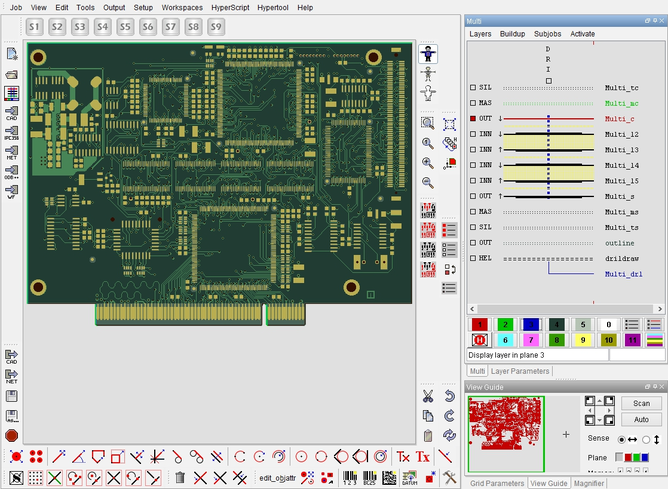Image resolution: width=668 pixels, height=489 pixels.
Task: Click the IPC356 import icon
Action: [12, 132]
